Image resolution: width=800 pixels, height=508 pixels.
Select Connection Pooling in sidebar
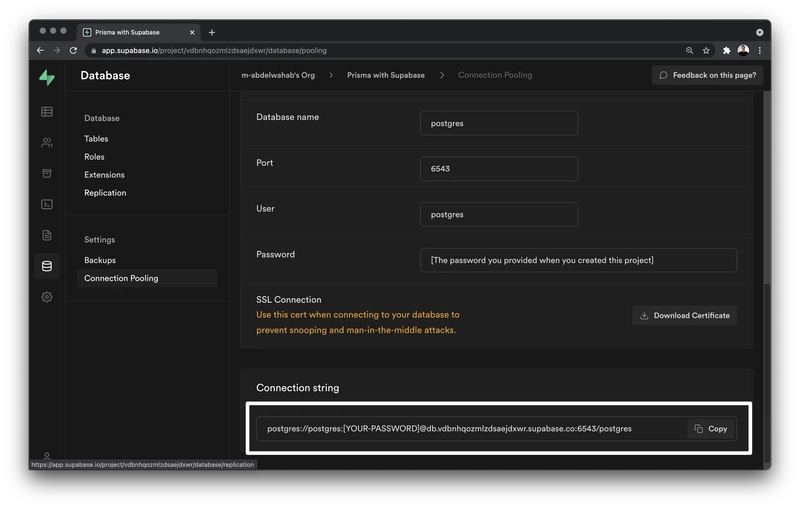click(x=147, y=278)
